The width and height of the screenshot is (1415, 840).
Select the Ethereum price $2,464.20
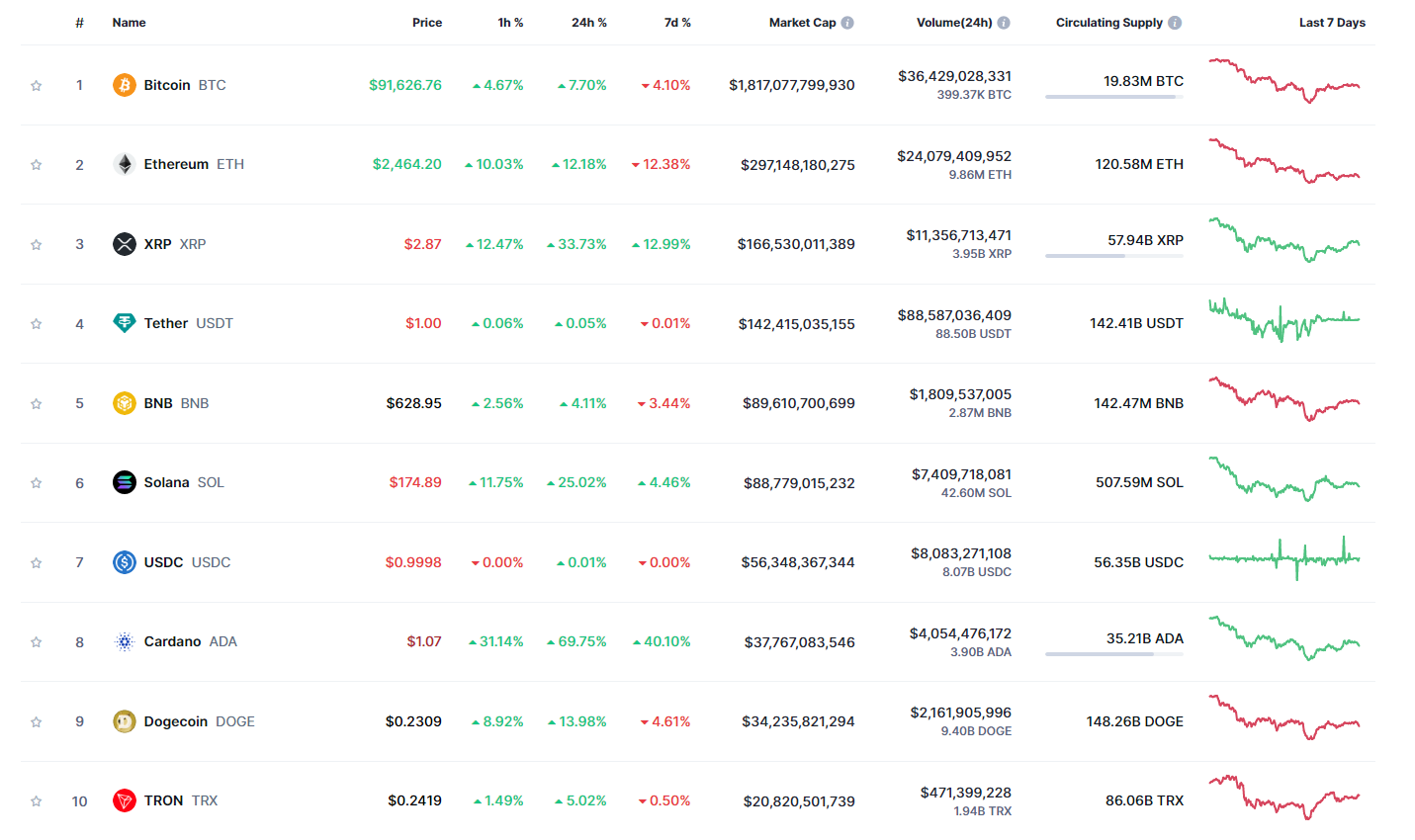[x=407, y=164]
